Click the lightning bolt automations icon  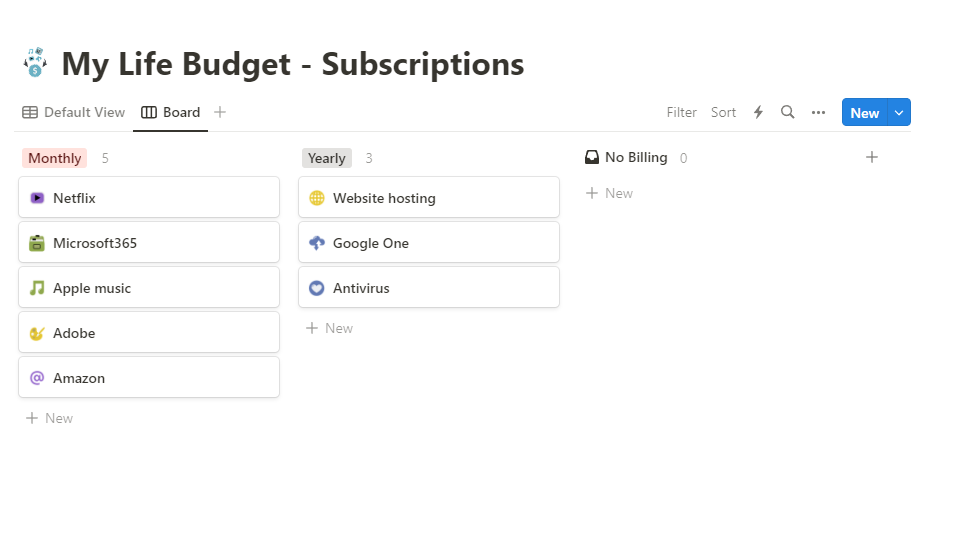click(758, 112)
